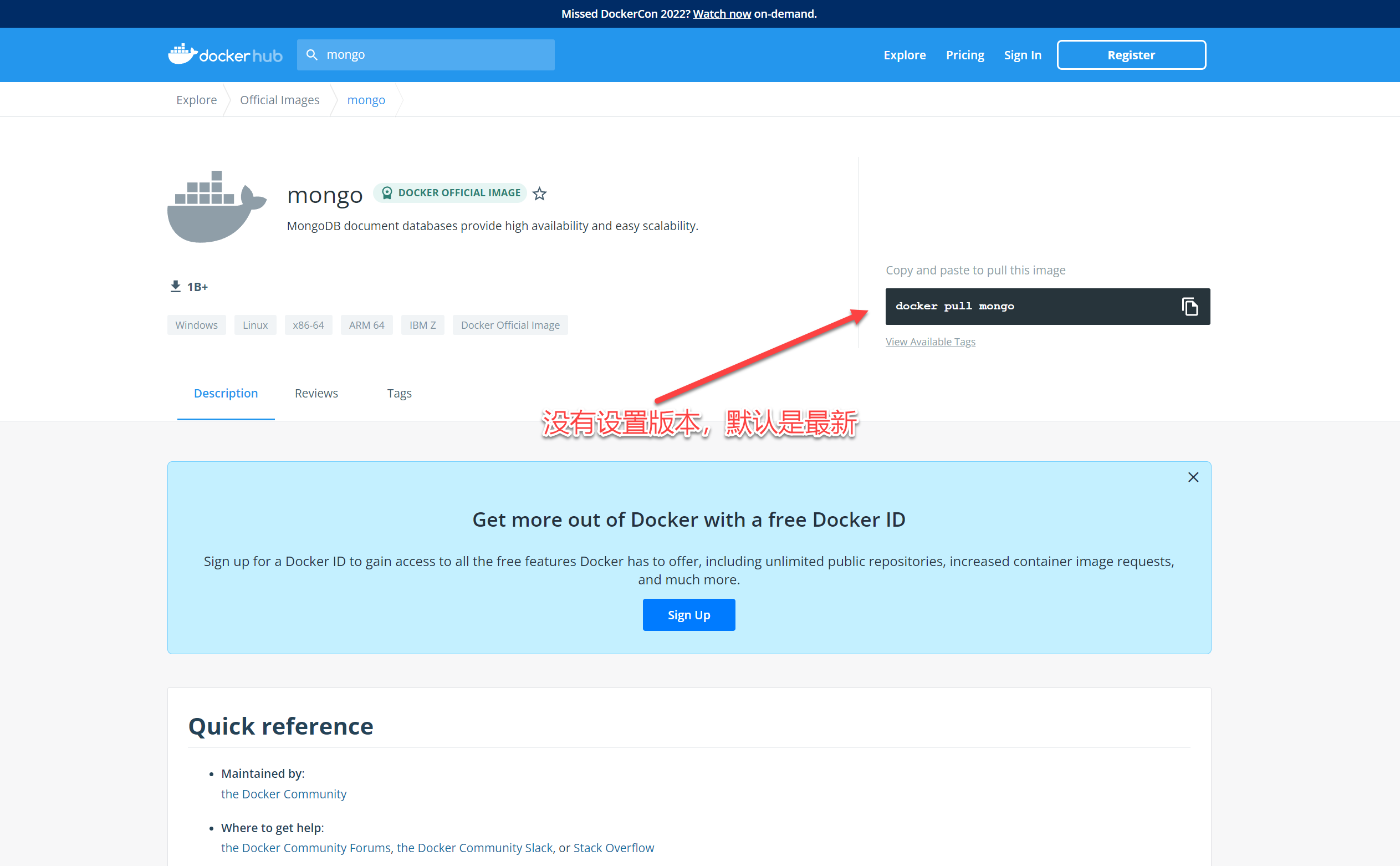1400x866 pixels.
Task: Select the Description tab
Action: pos(226,394)
